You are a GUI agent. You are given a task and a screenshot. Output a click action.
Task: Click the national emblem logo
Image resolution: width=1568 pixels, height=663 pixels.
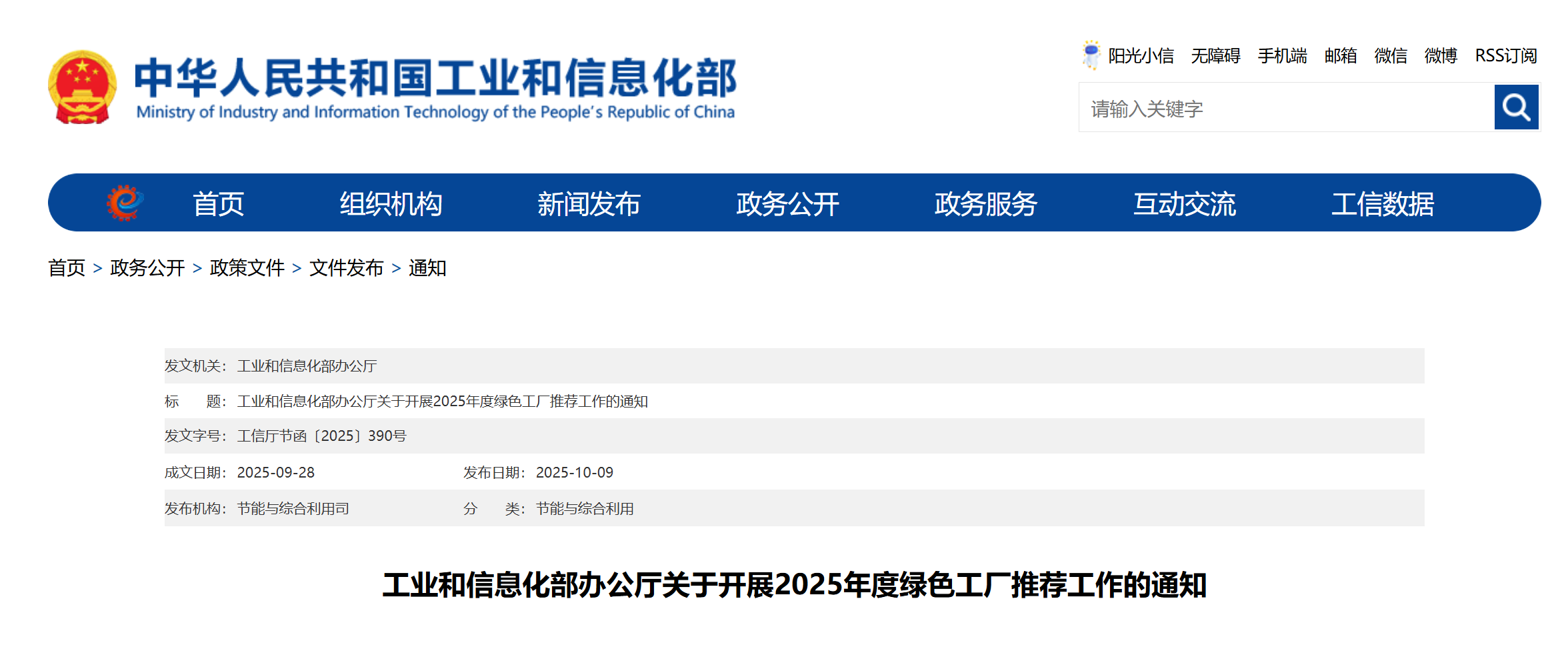pos(82,87)
